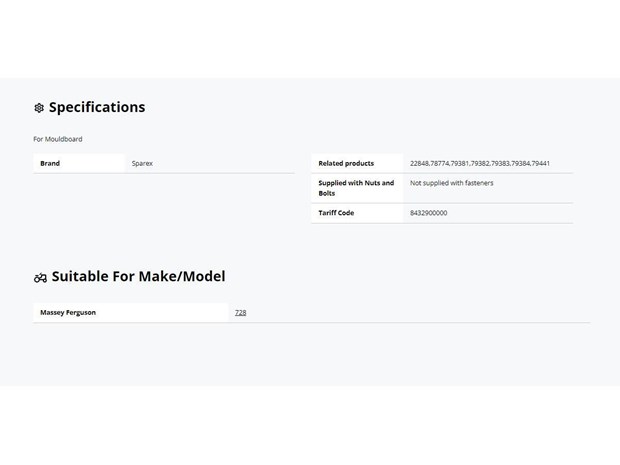Select the Sparex brand value
The image size is (620, 465).
coord(142,163)
